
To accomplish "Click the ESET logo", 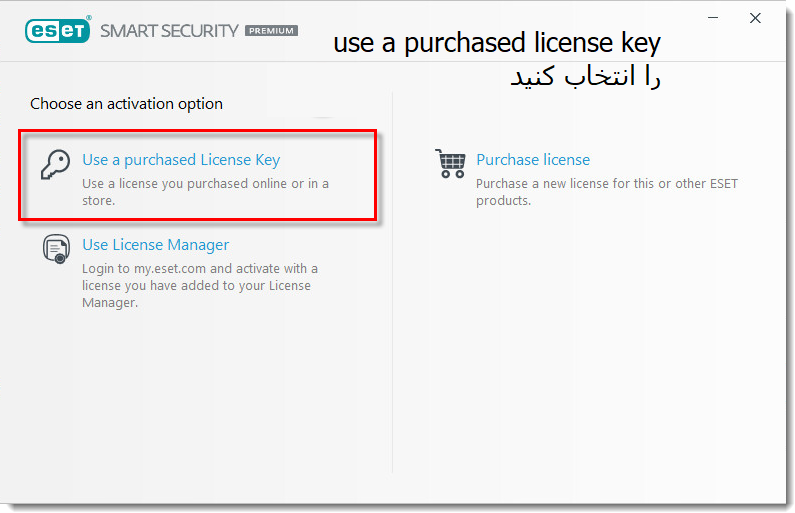I will [x=58, y=30].
